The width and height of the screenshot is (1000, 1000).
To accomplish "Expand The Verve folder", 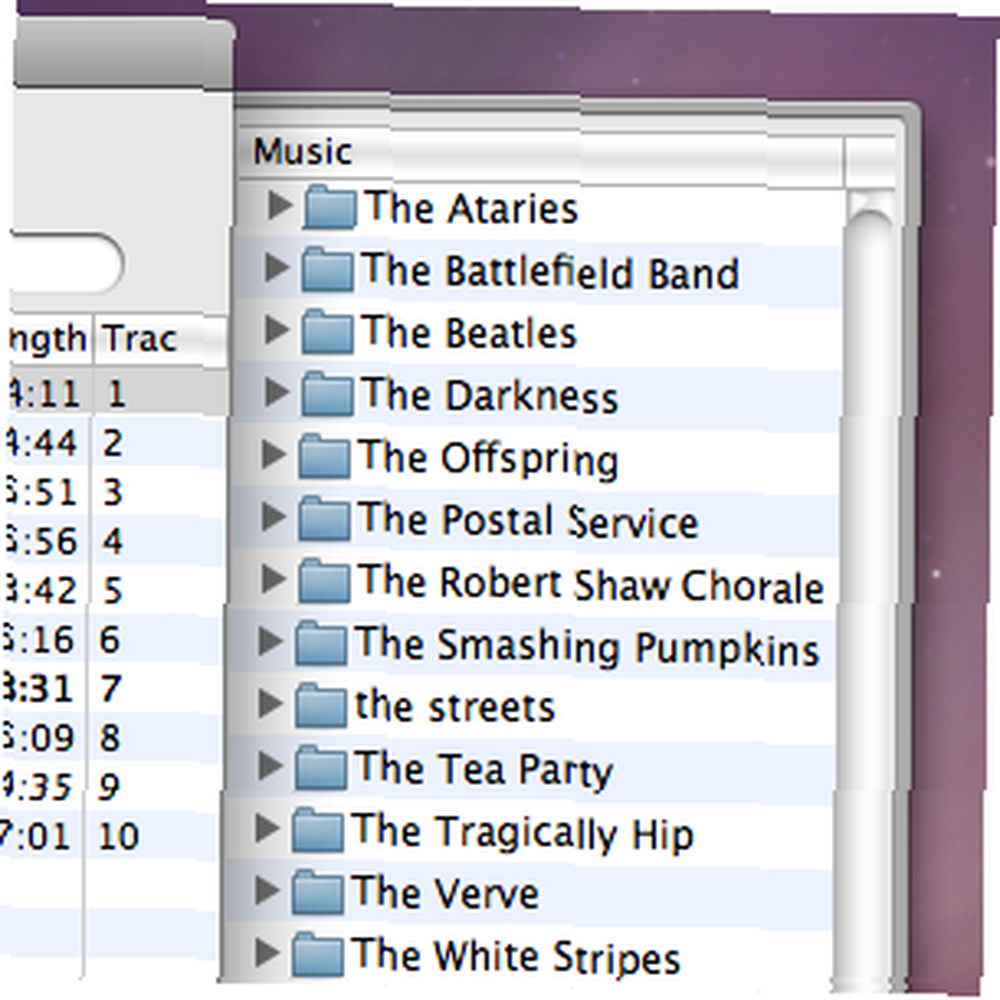I will coord(267,890).
